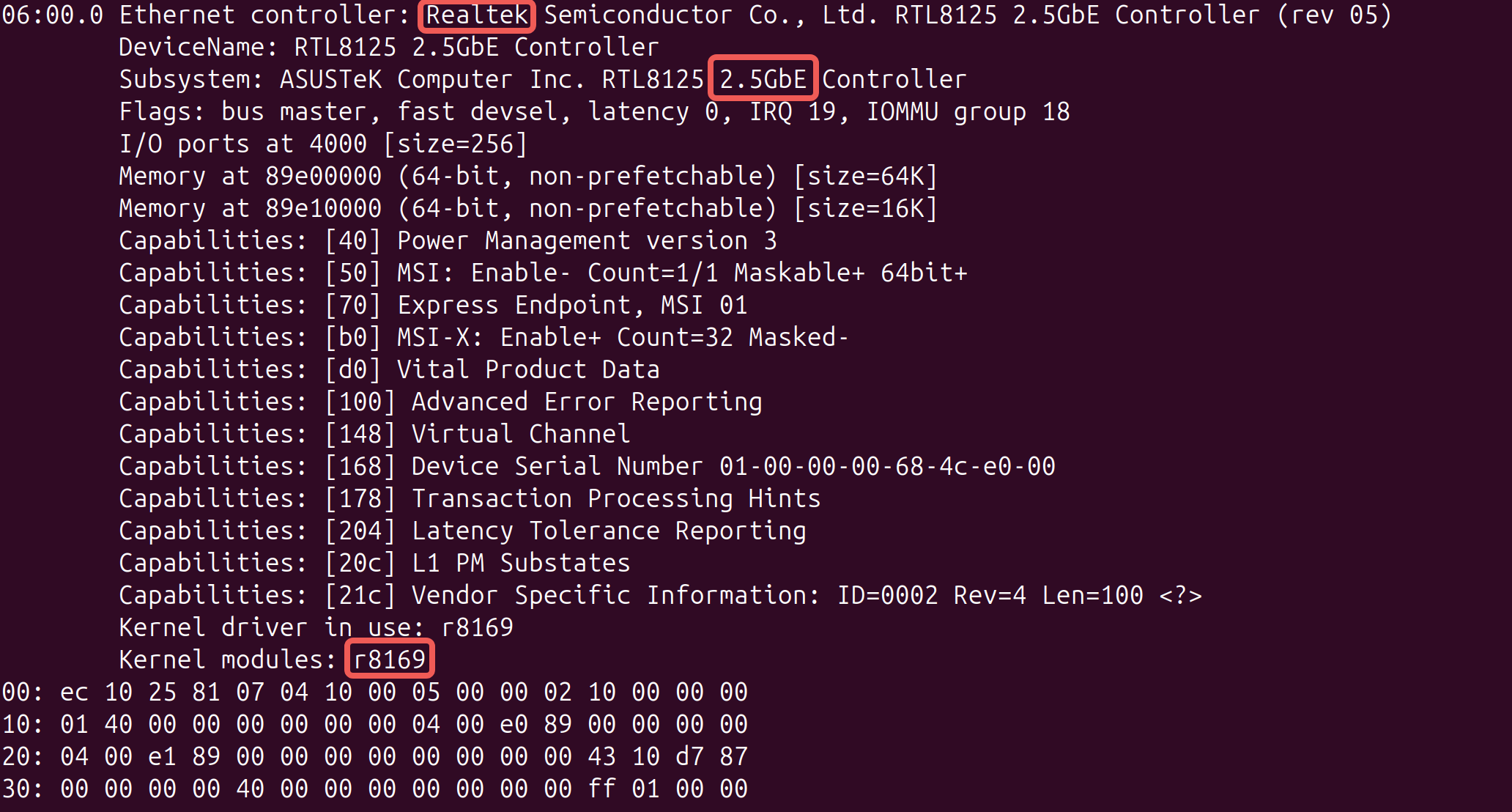Click the L1 PM Substates capability

tap(521, 563)
